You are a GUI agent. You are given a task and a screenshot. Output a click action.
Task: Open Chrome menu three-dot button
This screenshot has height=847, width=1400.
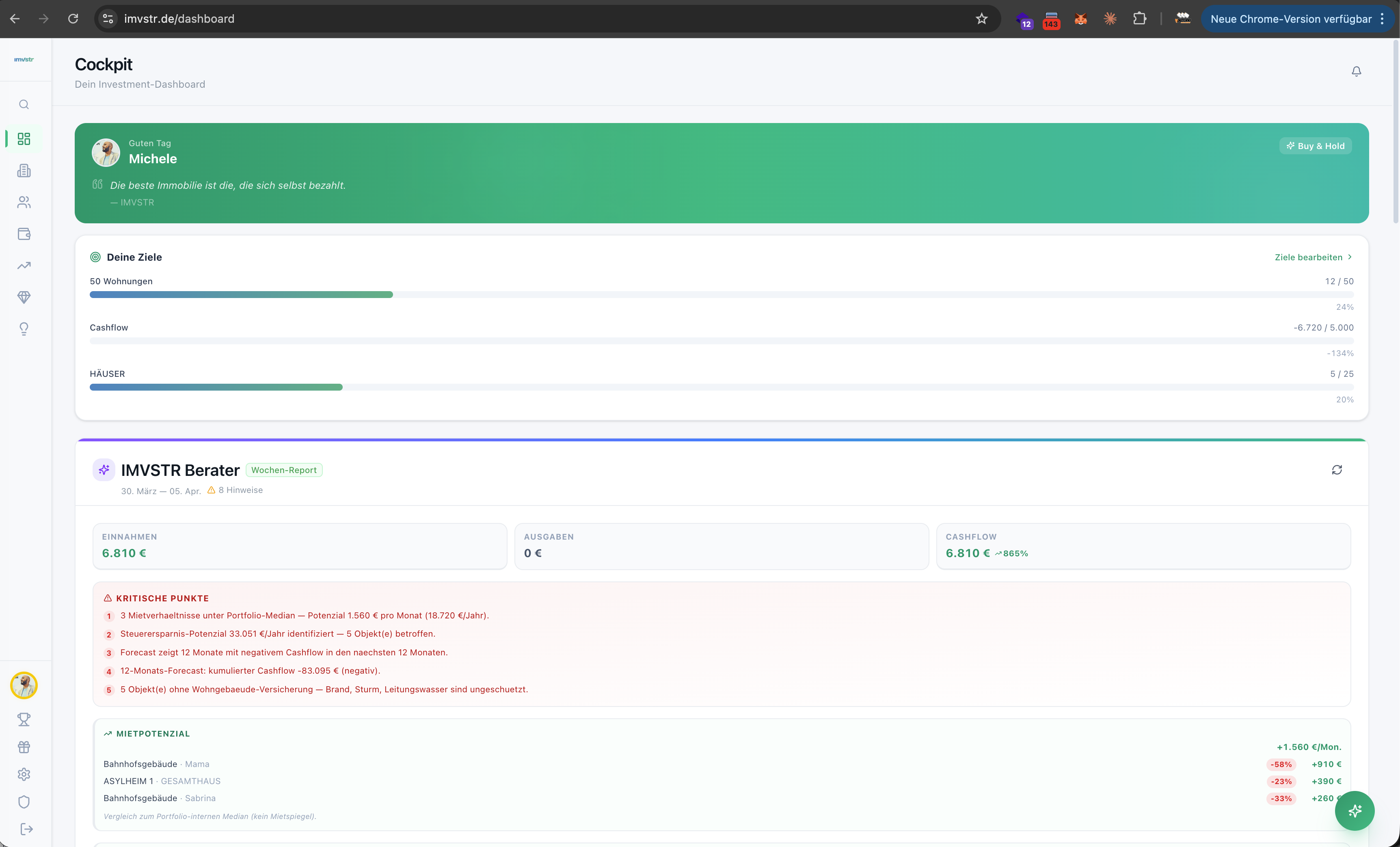click(1383, 19)
